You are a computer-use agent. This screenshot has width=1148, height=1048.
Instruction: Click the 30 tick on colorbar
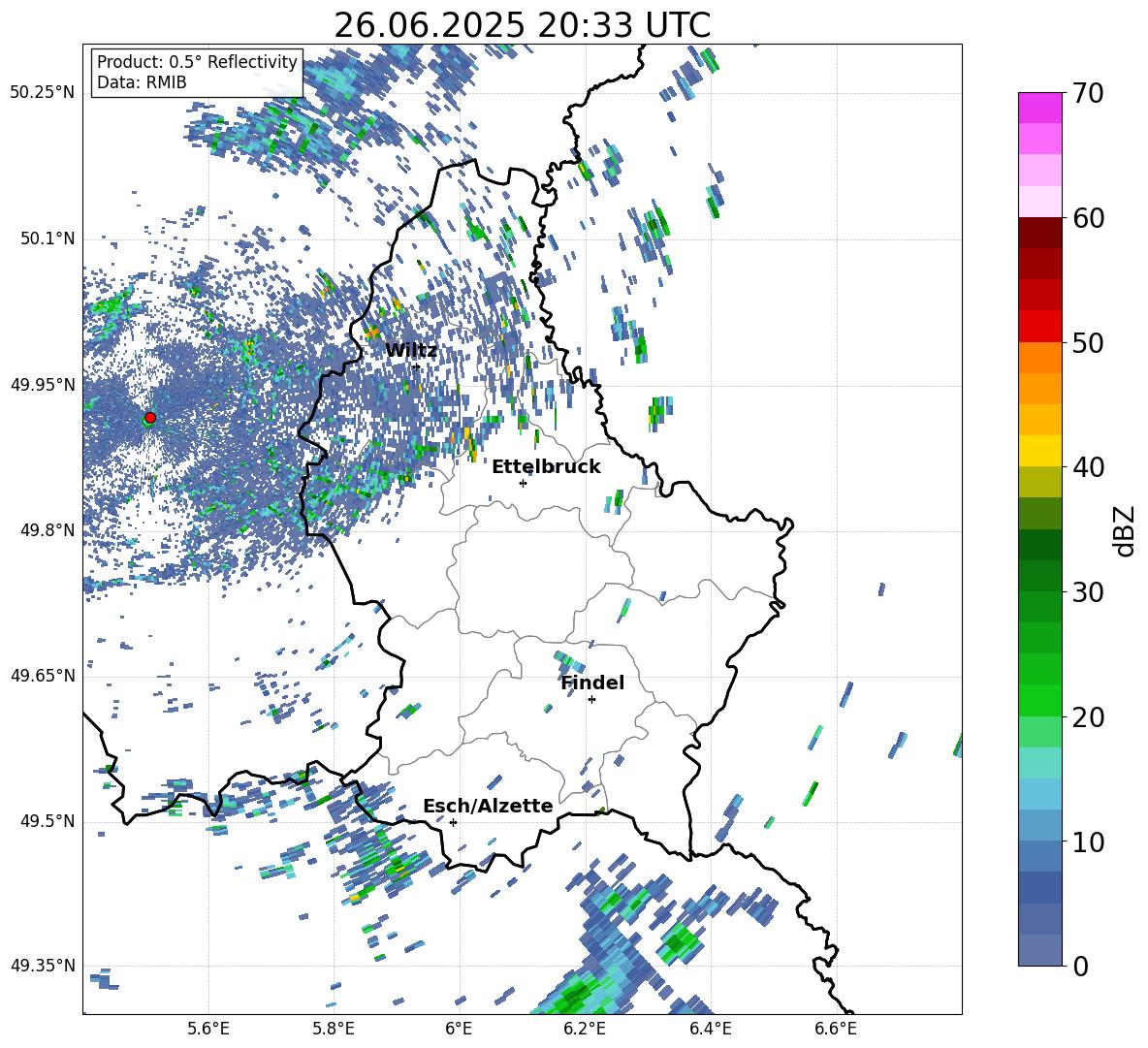pos(1088,591)
